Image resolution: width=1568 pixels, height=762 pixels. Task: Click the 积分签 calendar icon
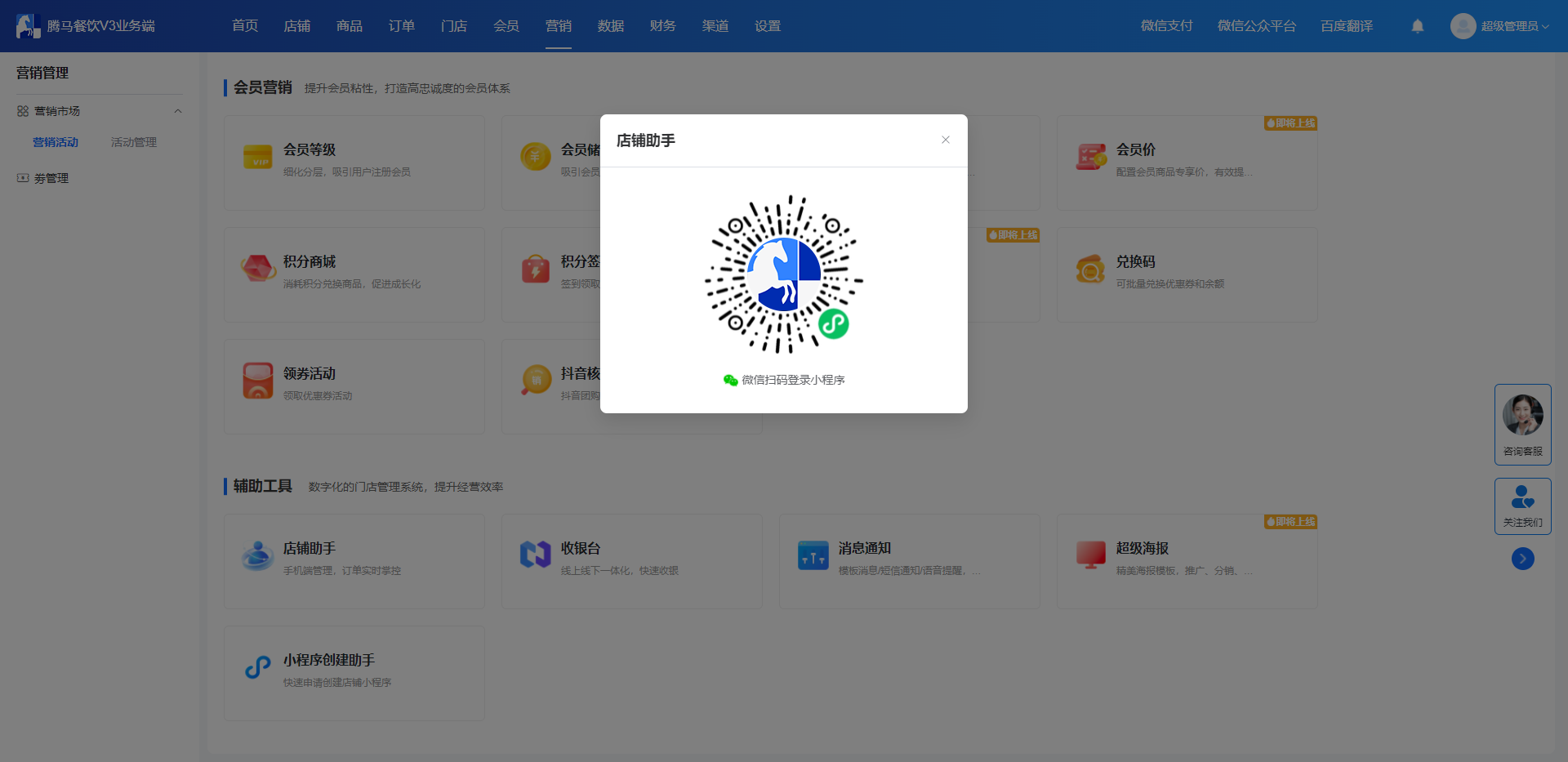(x=536, y=268)
